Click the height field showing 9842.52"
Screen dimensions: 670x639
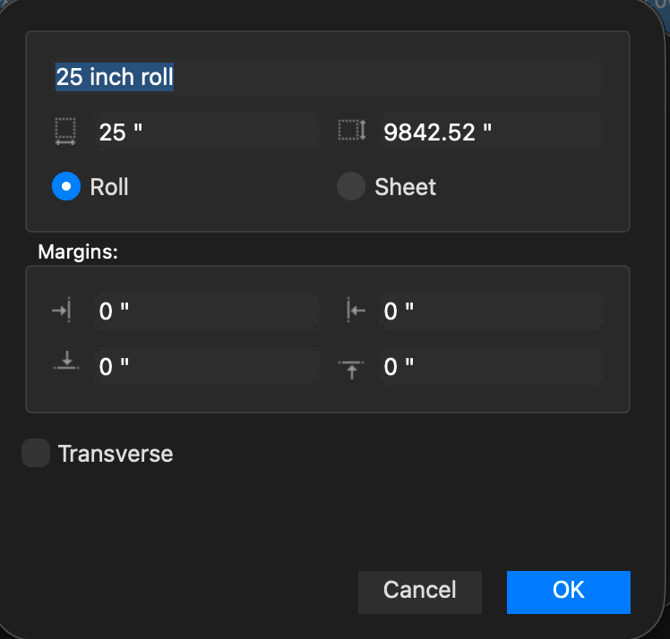coord(491,132)
